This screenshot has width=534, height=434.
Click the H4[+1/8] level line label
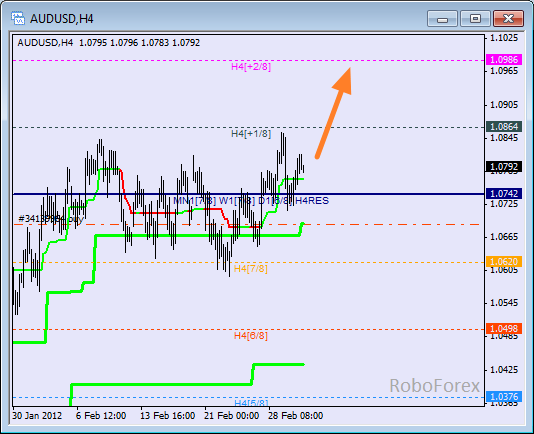251,134
